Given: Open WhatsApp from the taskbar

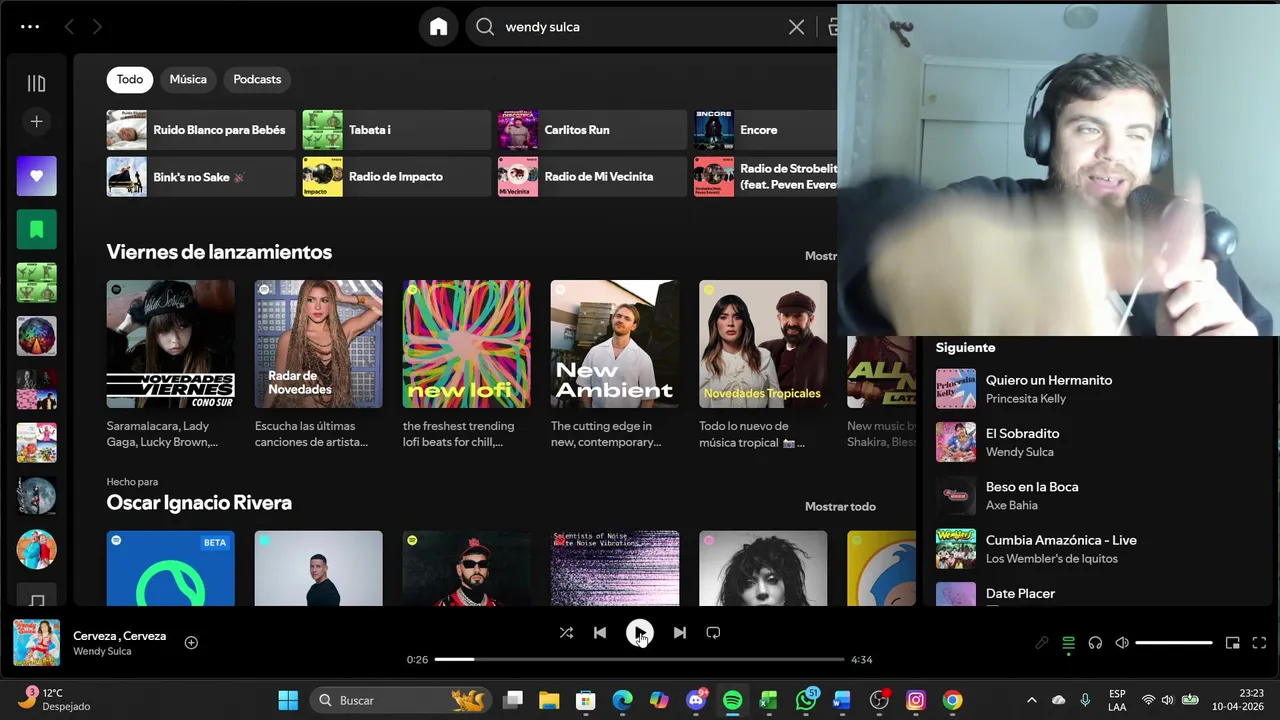Looking at the screenshot, I should (806, 700).
